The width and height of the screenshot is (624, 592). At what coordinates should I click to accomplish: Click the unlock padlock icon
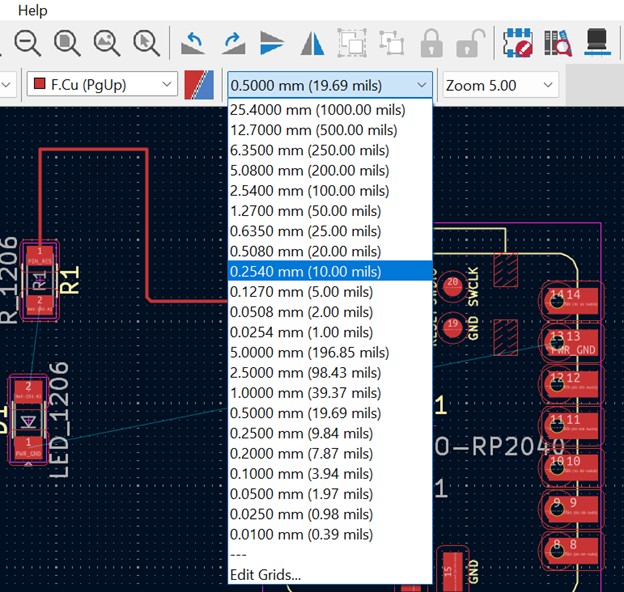pos(468,42)
